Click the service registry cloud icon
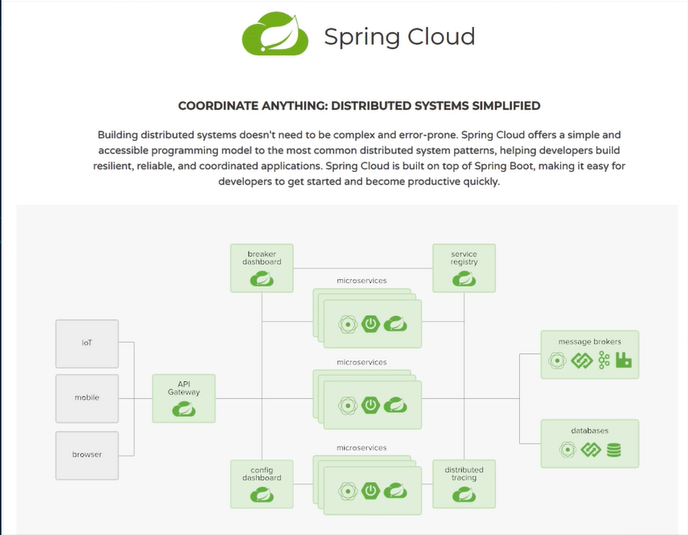The height and width of the screenshot is (535, 688). pos(463,279)
